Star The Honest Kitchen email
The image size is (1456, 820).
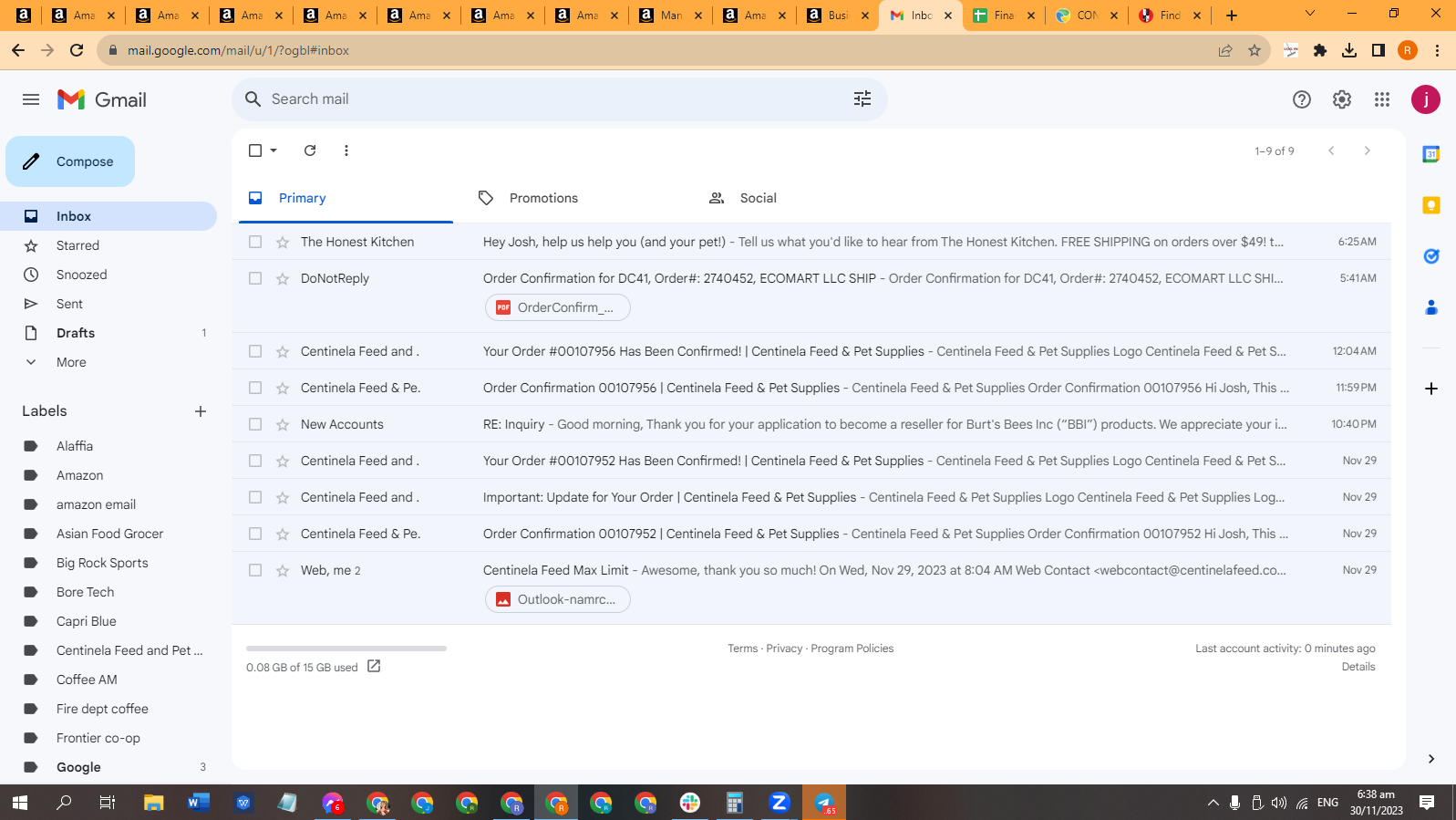coord(283,242)
